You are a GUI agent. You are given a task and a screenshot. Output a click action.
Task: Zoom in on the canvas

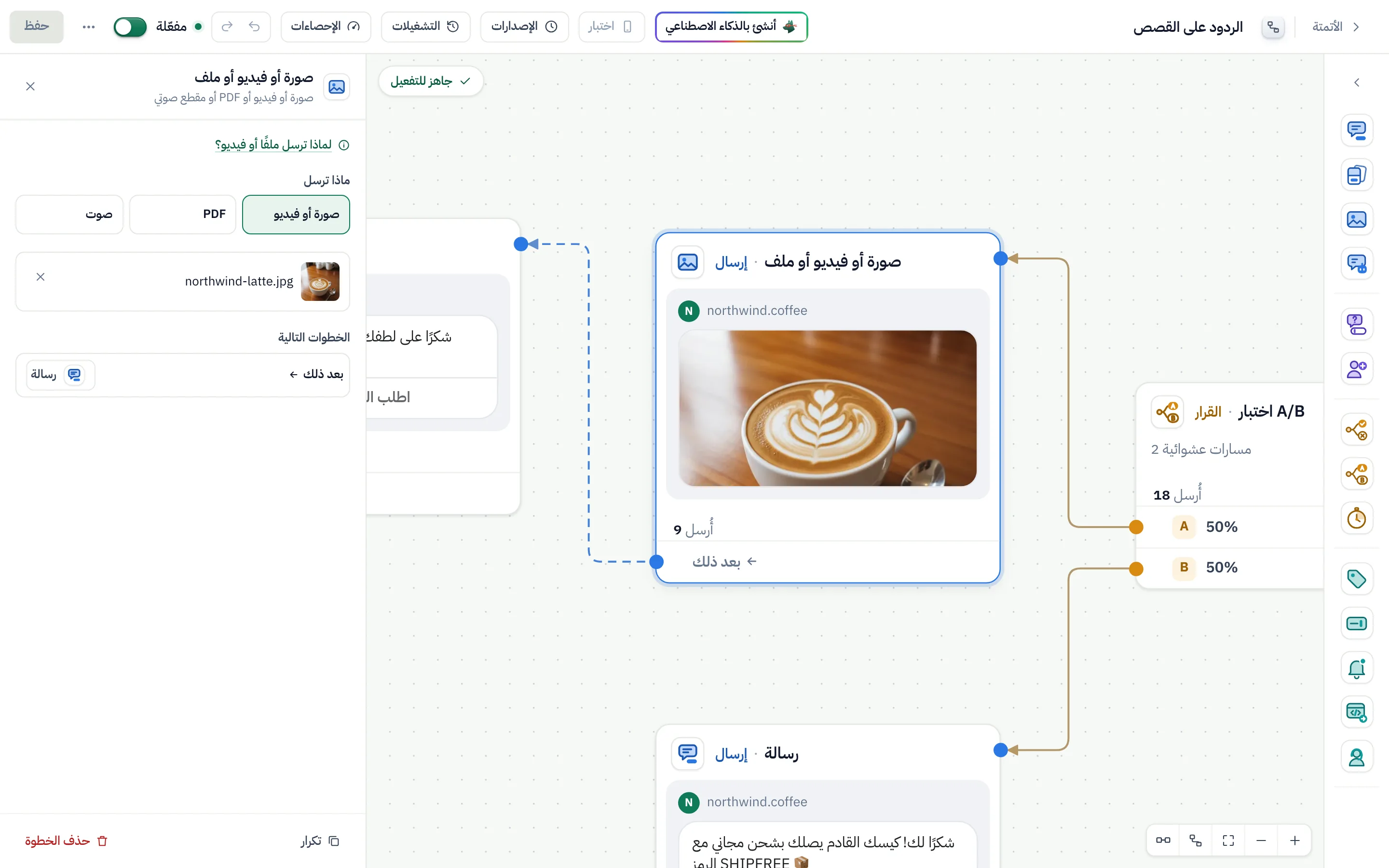(x=1294, y=841)
